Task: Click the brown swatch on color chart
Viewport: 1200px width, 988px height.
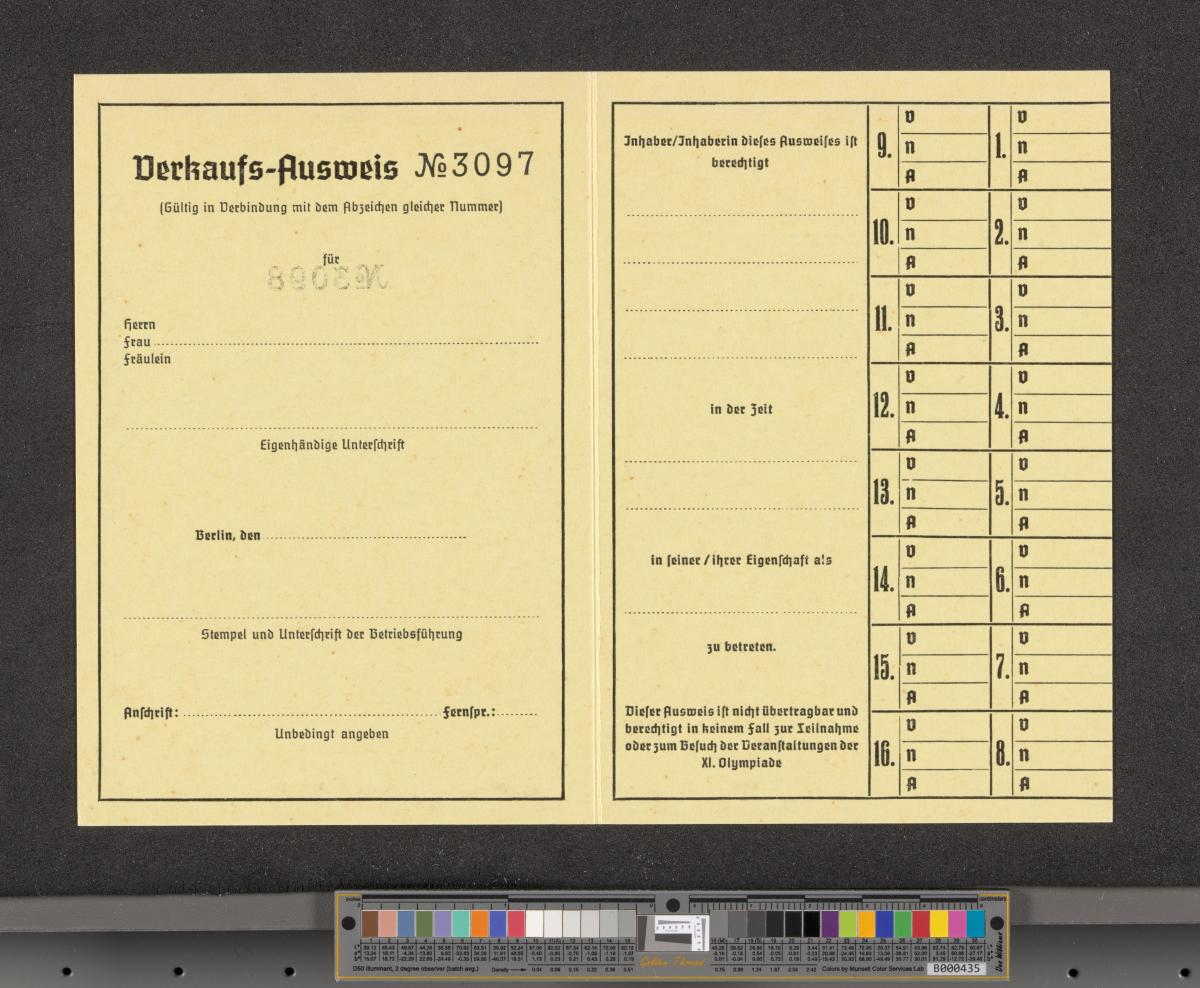Action: [370, 924]
